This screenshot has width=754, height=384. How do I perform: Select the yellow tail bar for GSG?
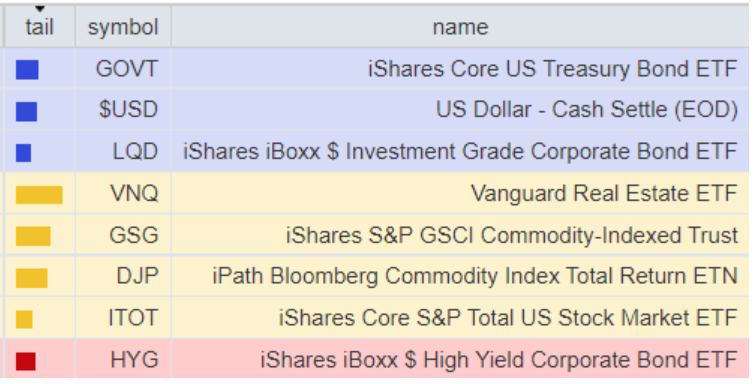point(33,236)
